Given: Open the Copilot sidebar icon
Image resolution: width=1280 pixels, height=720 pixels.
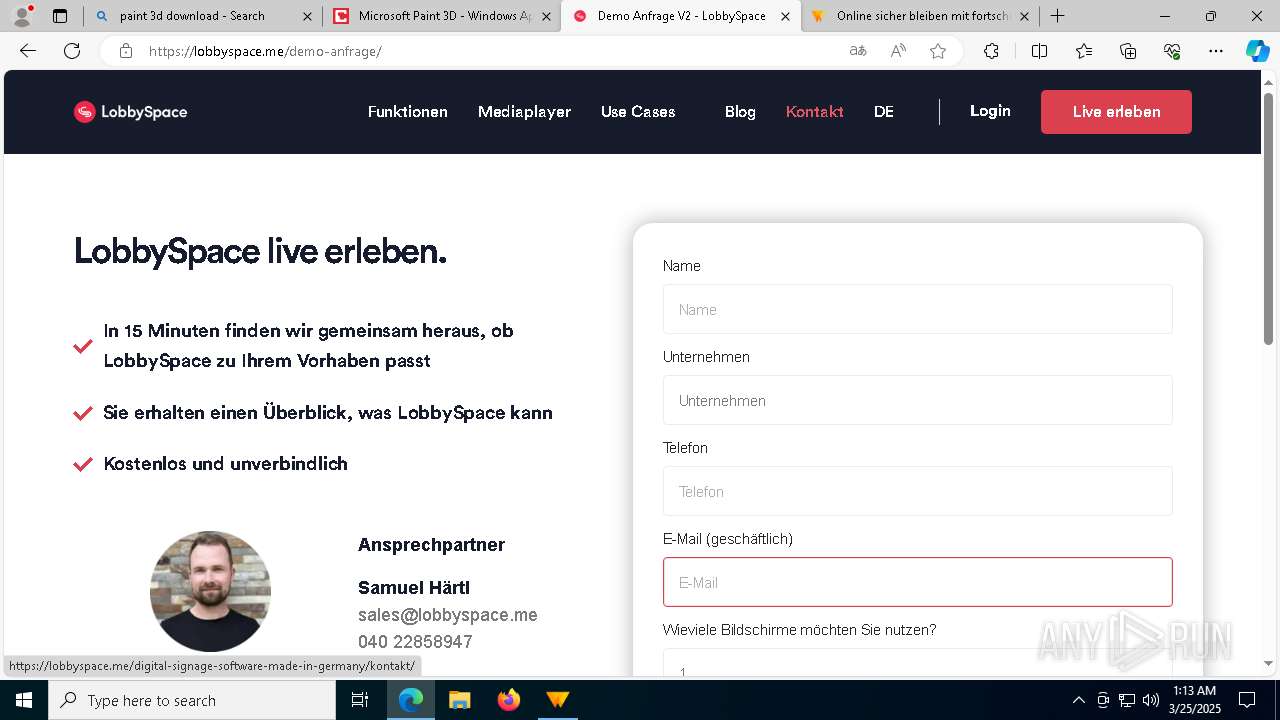Looking at the screenshot, I should pyautogui.click(x=1257, y=51).
